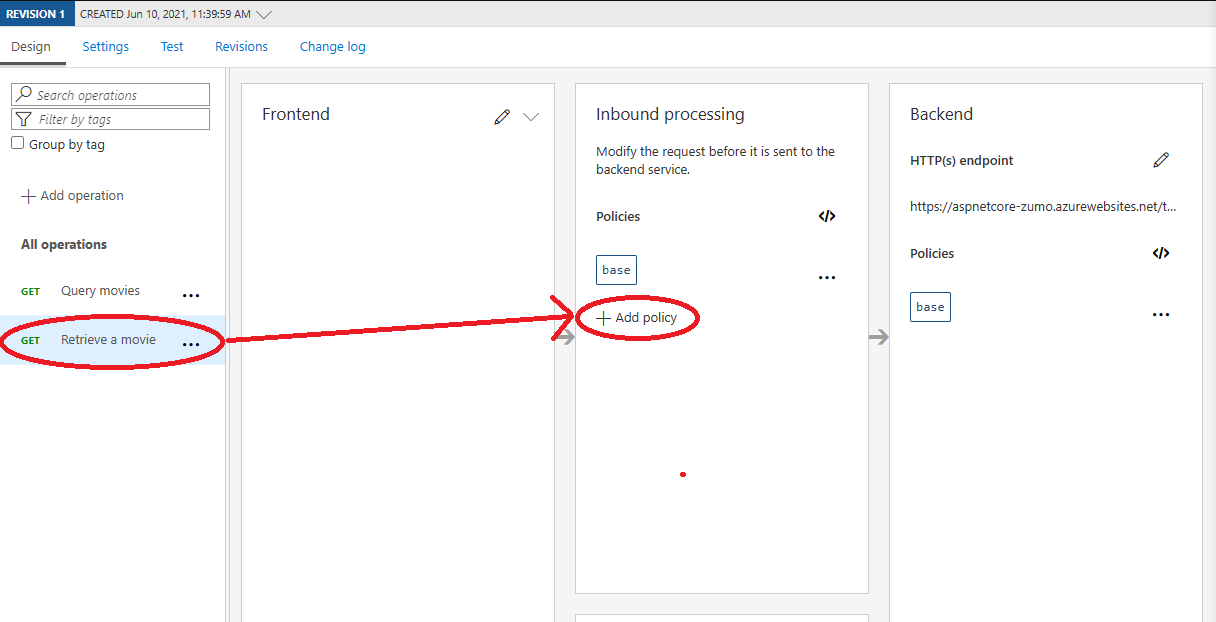Switch to the Settings tab
This screenshot has height=622, width=1216.
coord(106,46)
